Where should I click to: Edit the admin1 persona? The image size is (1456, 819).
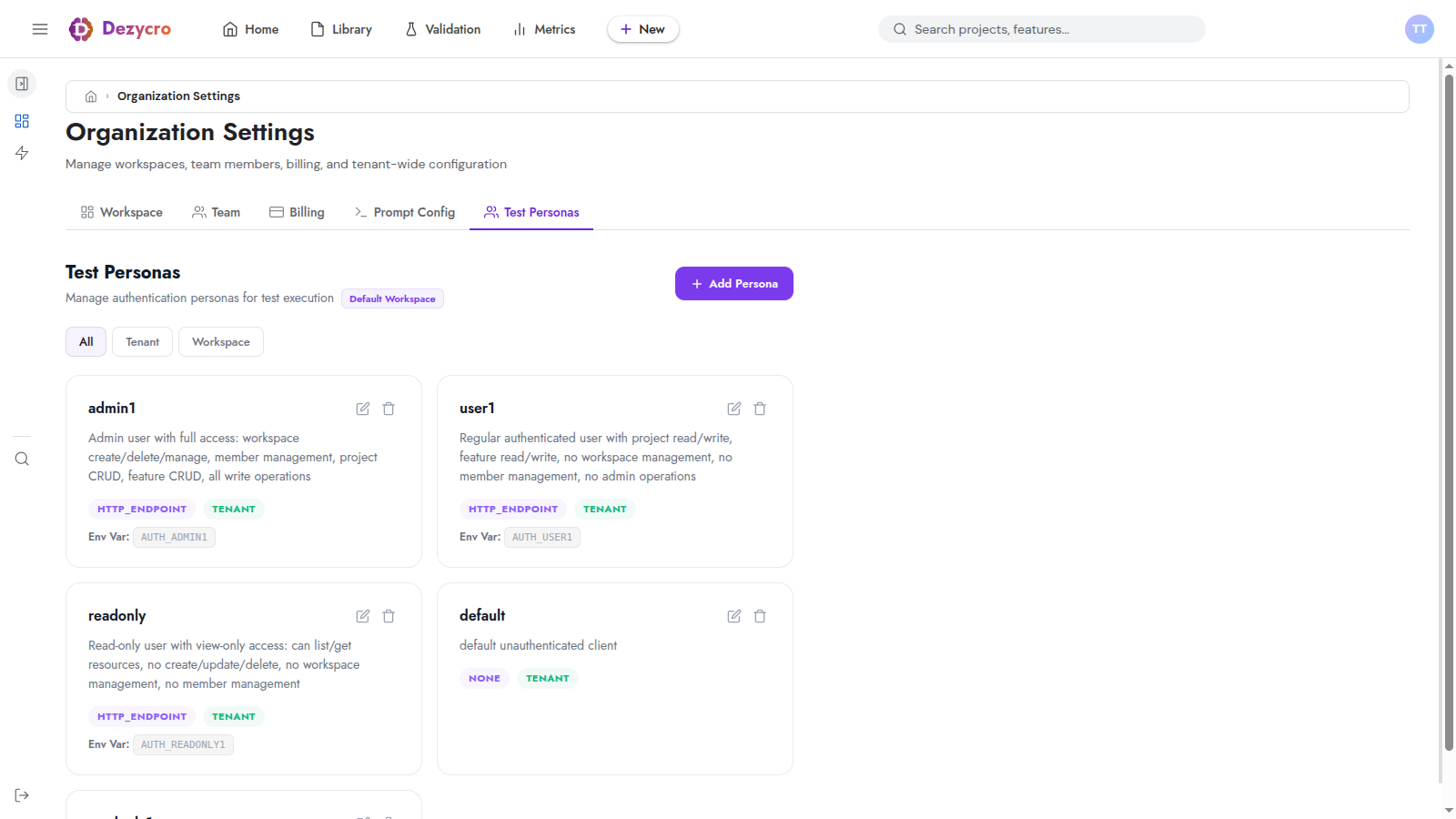[363, 409]
